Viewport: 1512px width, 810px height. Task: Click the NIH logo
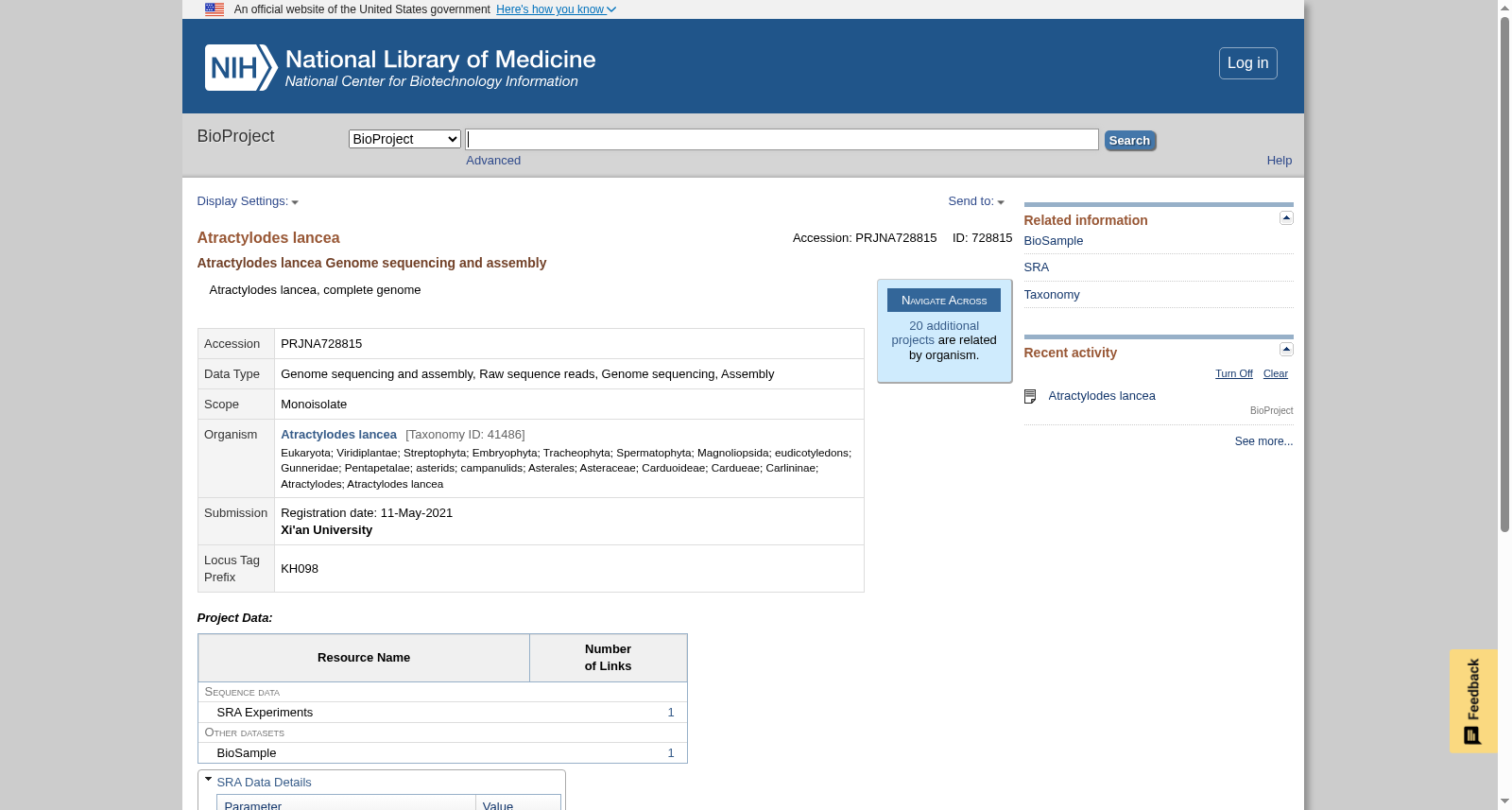click(241, 67)
